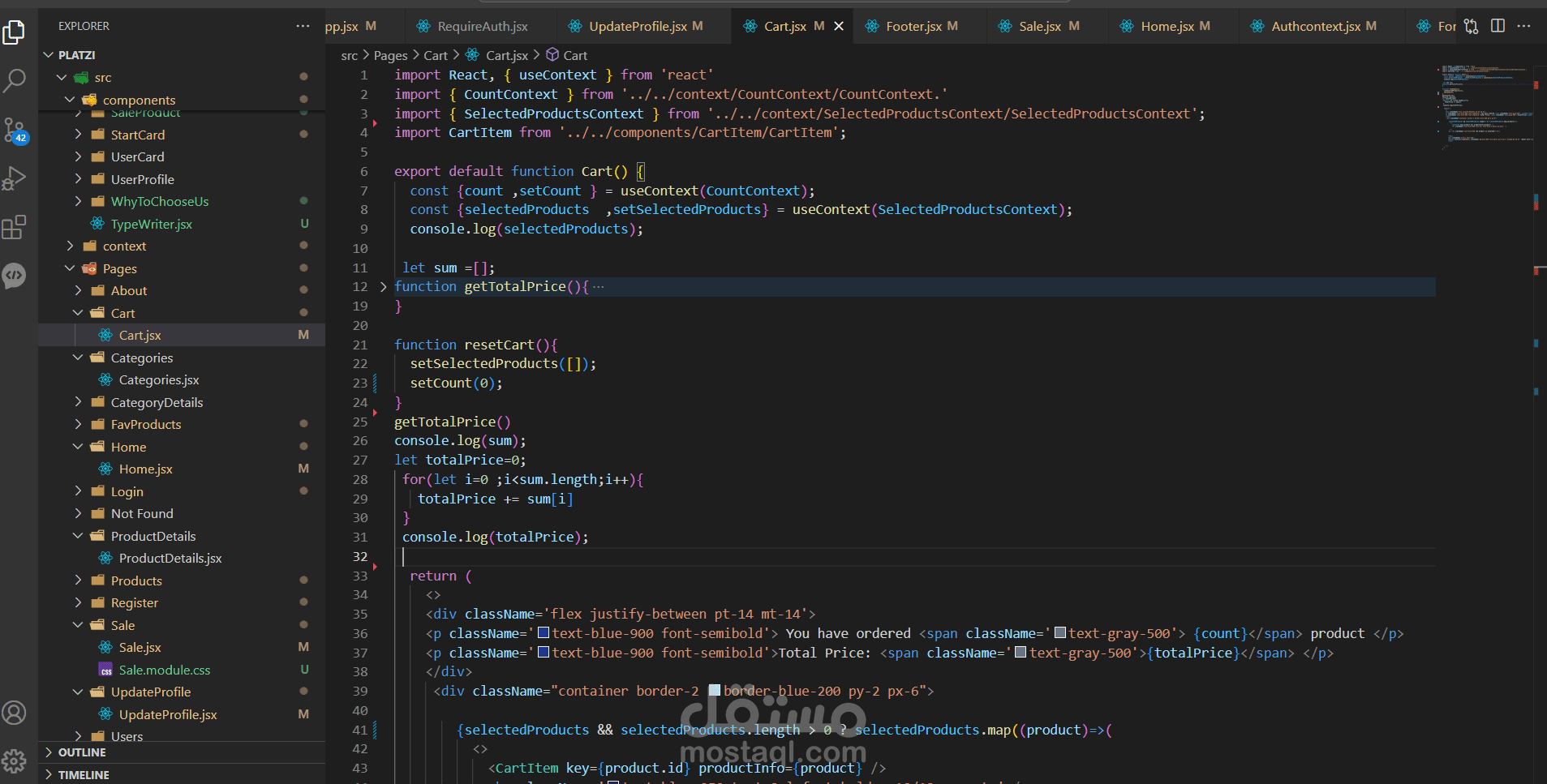Screen dimensions: 1547x784
Task: Click Explorer views and more actions ellipsis
Action: point(303,26)
